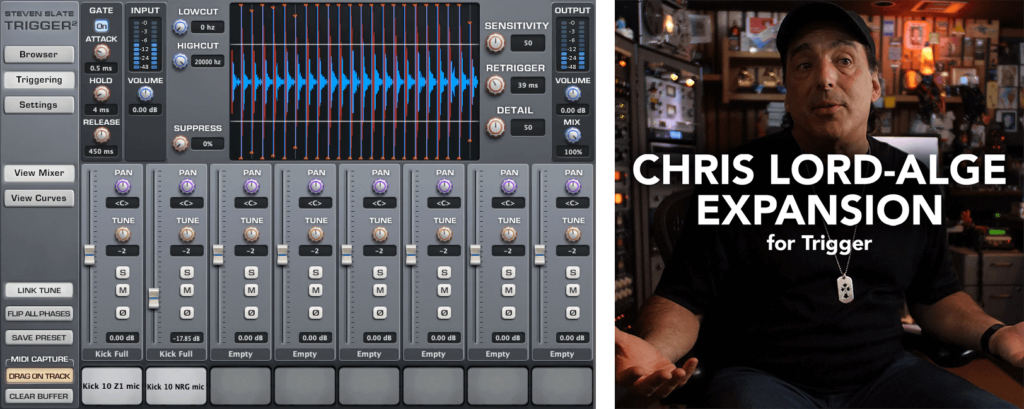Click the Retrigger knob
This screenshot has width=1024, height=409.
496,85
